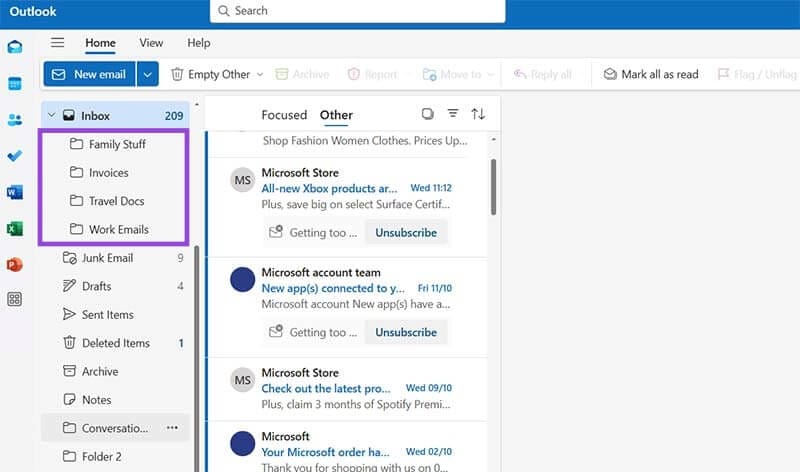Click Mark all as read

[651, 74]
